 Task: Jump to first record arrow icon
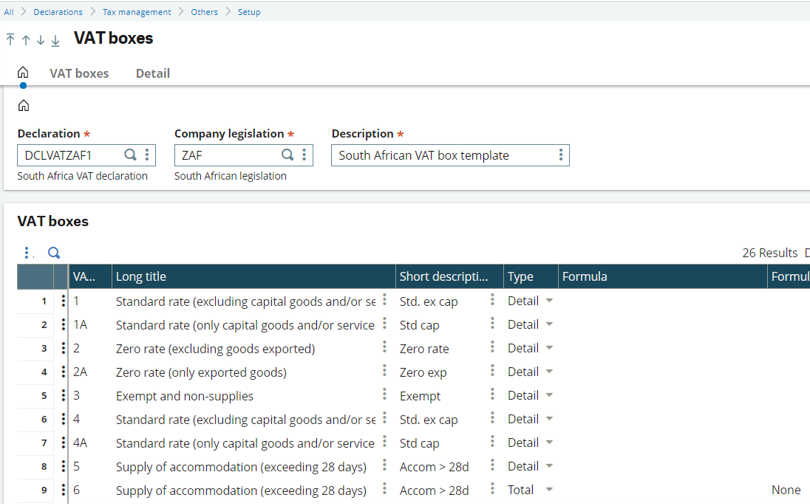[10, 39]
